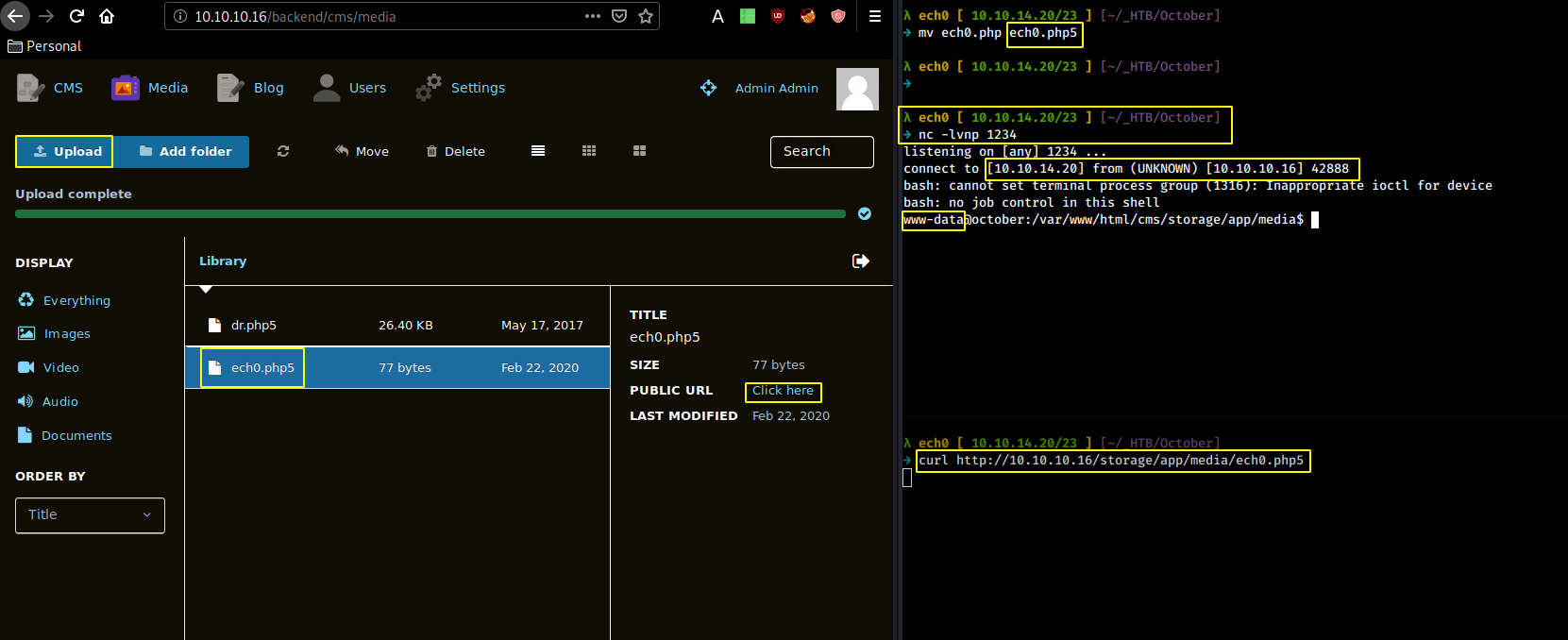The height and width of the screenshot is (640, 1568).
Task: Open the Users section
Action: (349, 88)
